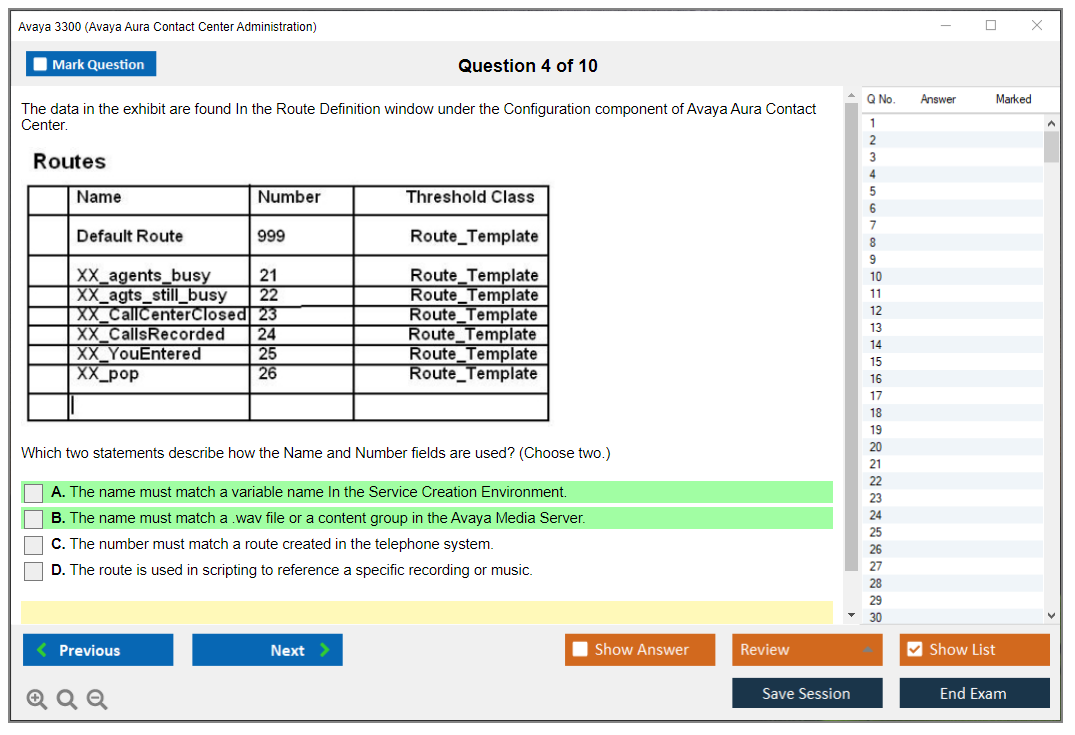Check answer option C about telephone system
The image size is (1075, 735).
coord(34,545)
